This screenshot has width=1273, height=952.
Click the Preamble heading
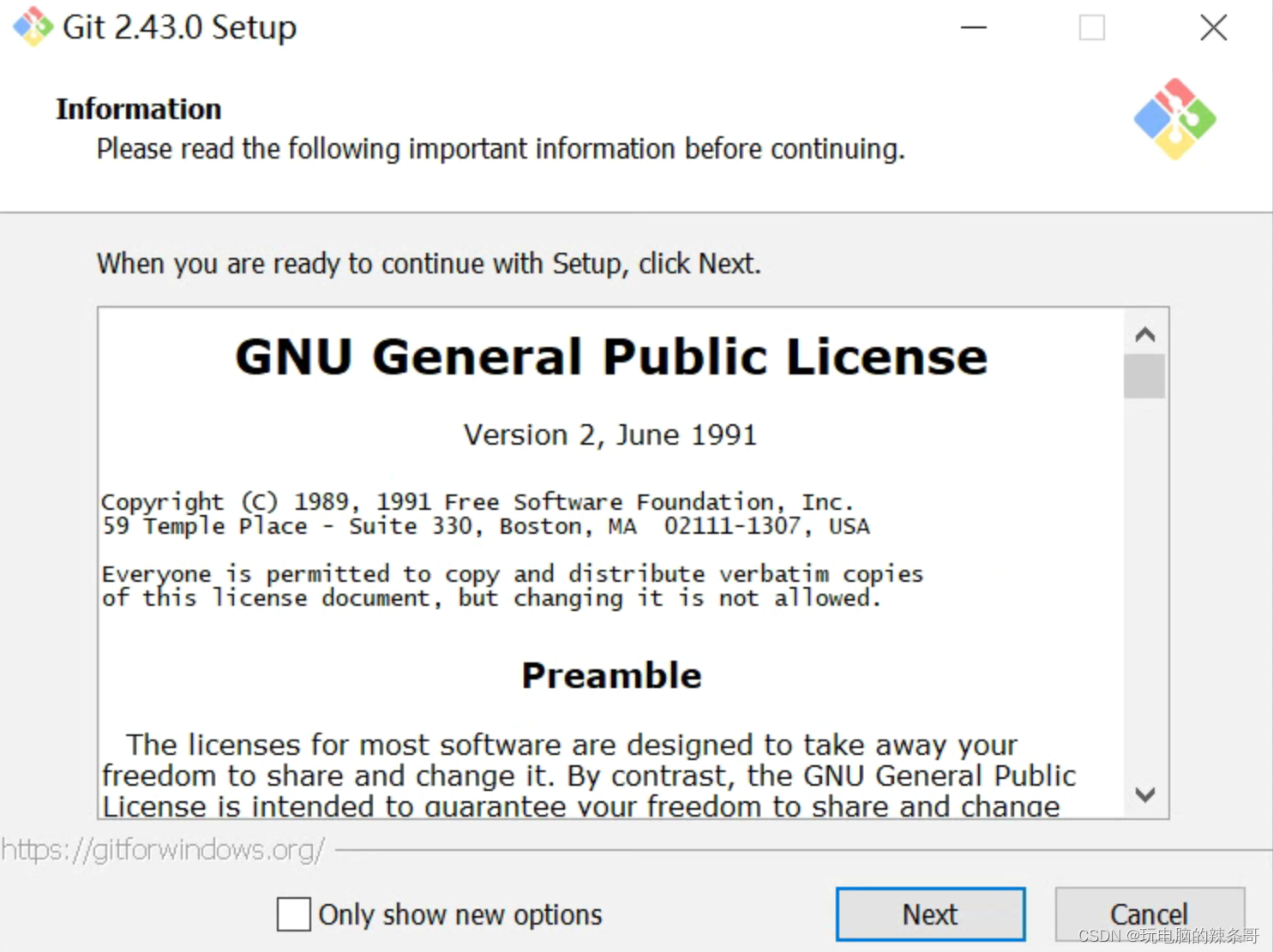pos(611,675)
